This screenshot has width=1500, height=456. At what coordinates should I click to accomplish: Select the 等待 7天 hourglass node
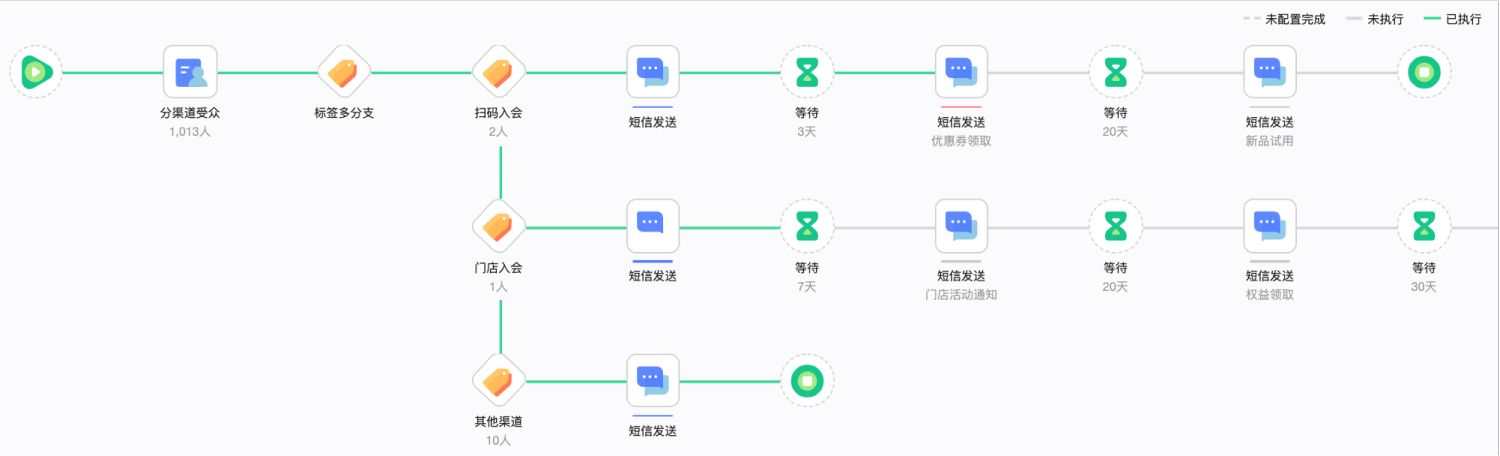pos(807,226)
